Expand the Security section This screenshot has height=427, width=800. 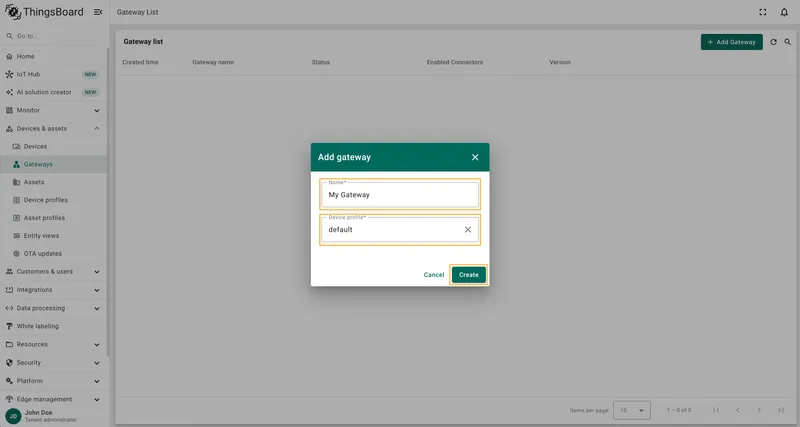point(54,363)
